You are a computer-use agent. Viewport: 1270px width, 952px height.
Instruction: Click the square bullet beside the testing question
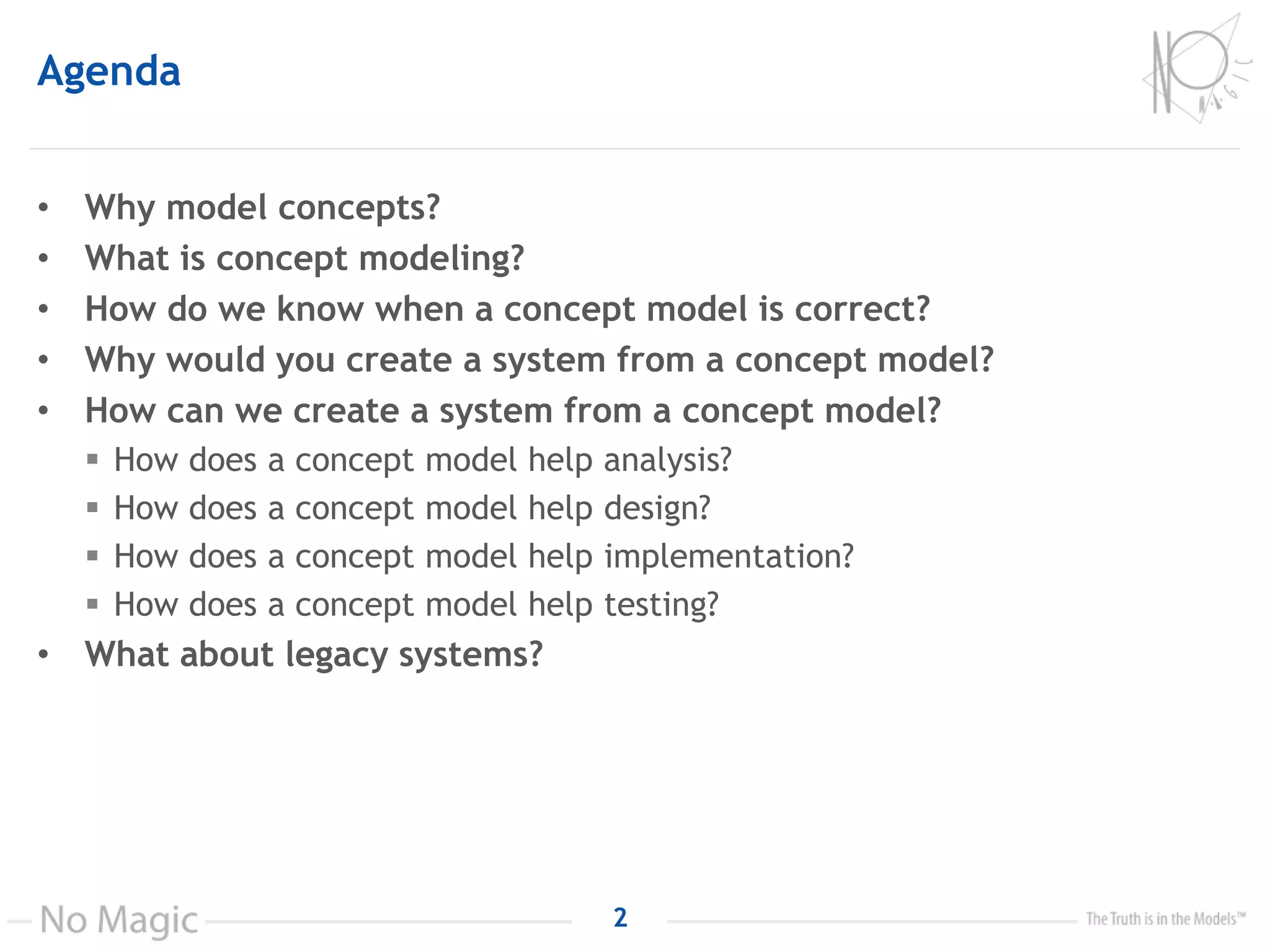click(x=92, y=604)
